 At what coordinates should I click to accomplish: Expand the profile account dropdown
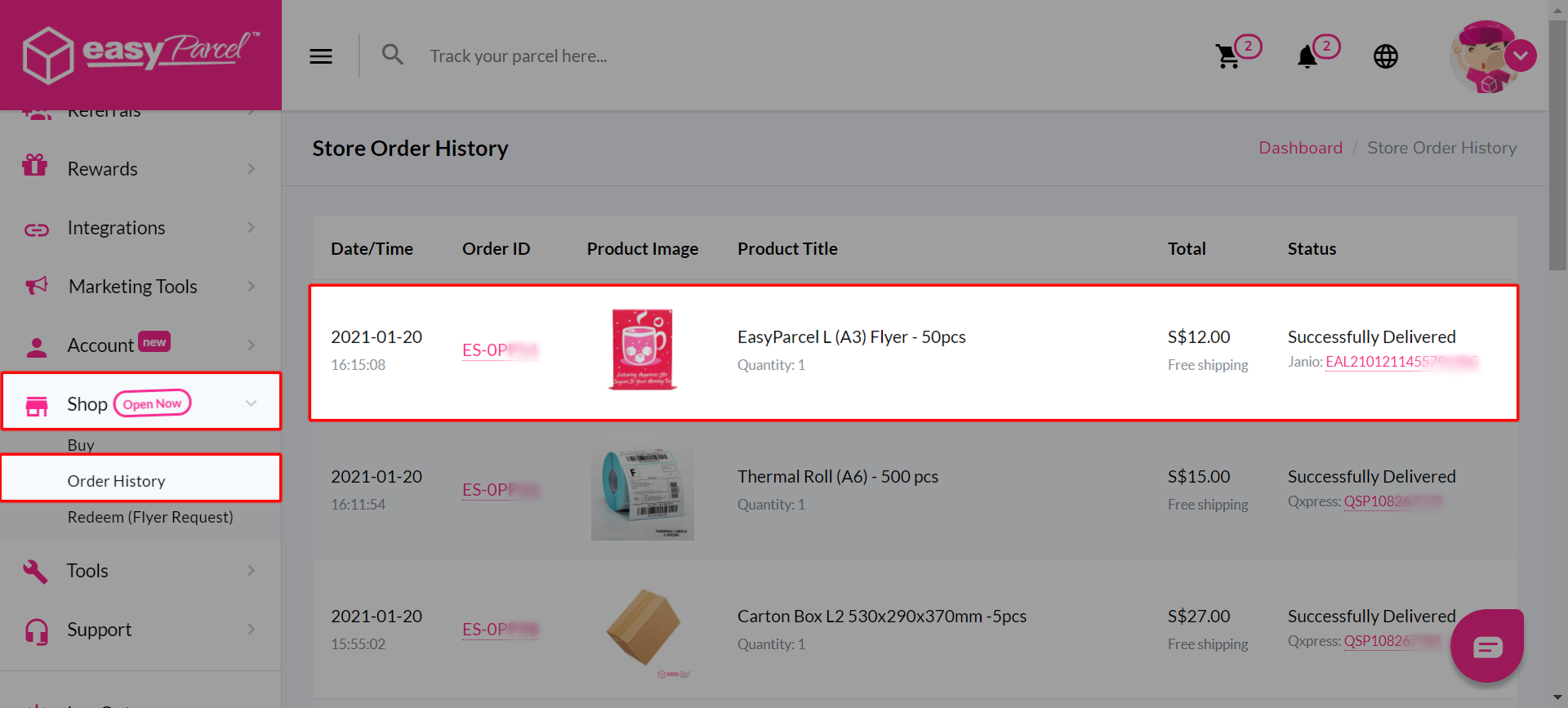tap(1521, 56)
